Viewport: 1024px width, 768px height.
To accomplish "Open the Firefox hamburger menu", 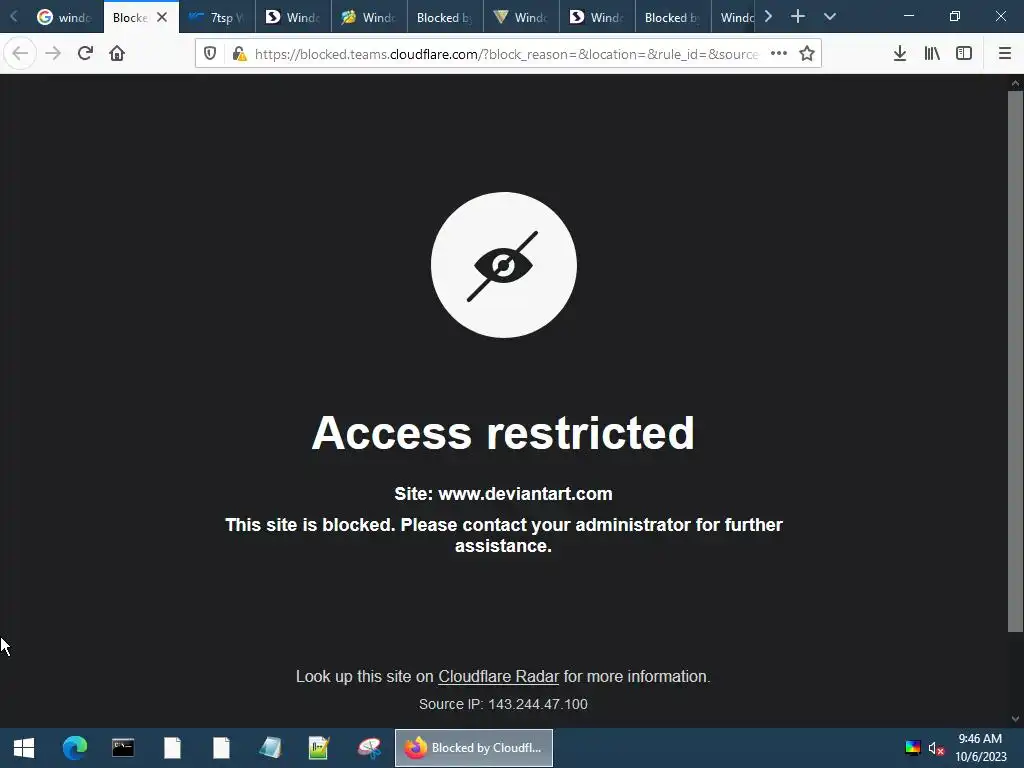I will click(1005, 54).
